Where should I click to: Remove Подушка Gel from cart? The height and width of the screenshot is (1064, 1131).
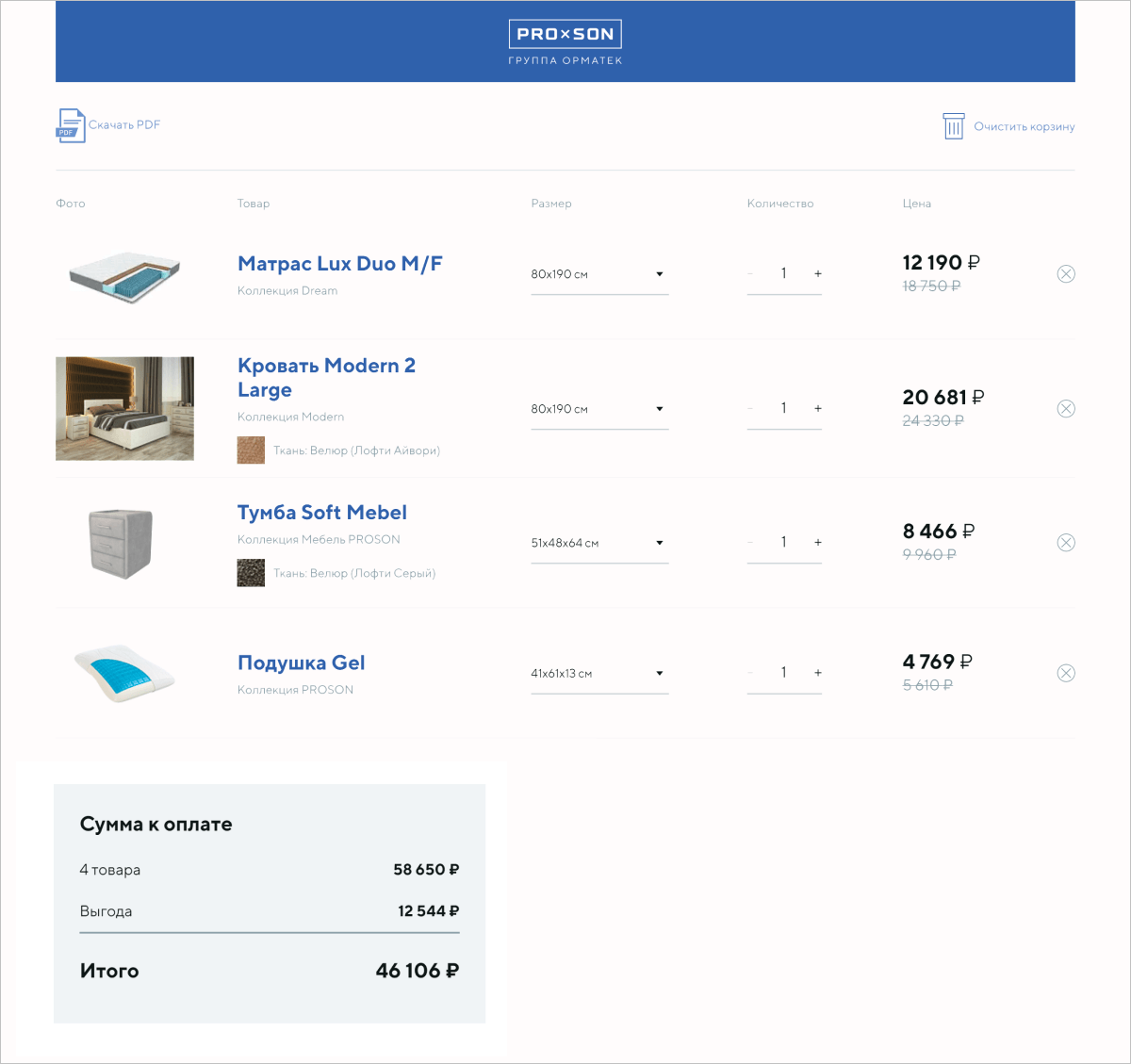tap(1066, 673)
